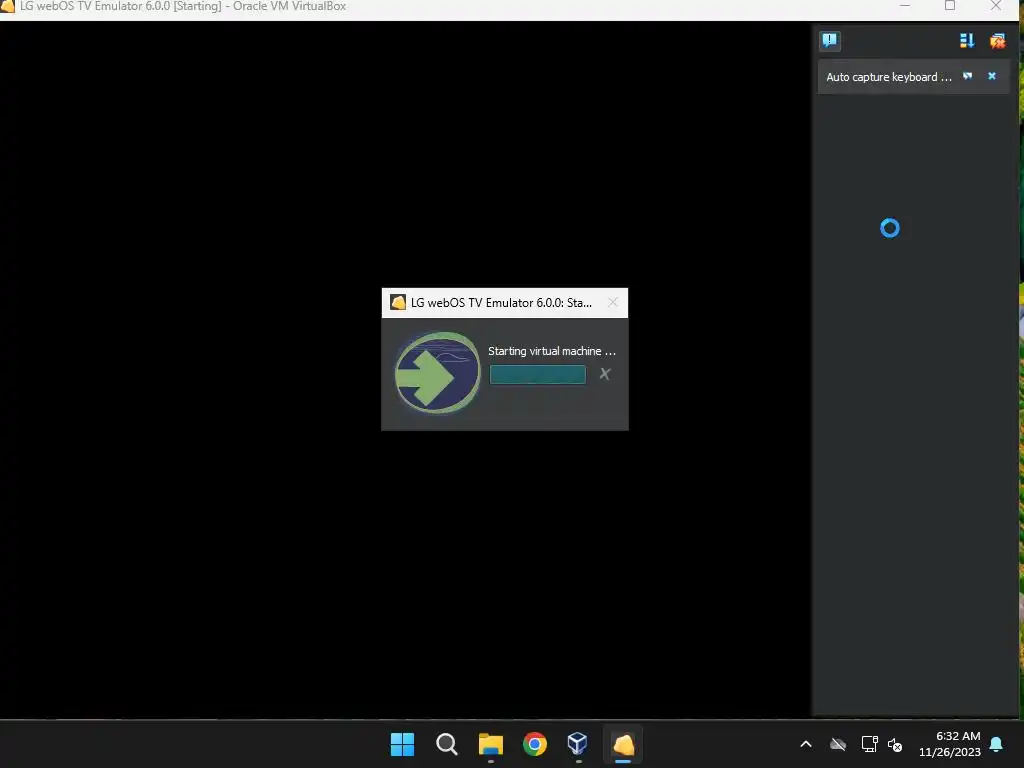Screen dimensions: 1024x768
Task: Click the VirtualBox window title icon
Action: coord(7,7)
